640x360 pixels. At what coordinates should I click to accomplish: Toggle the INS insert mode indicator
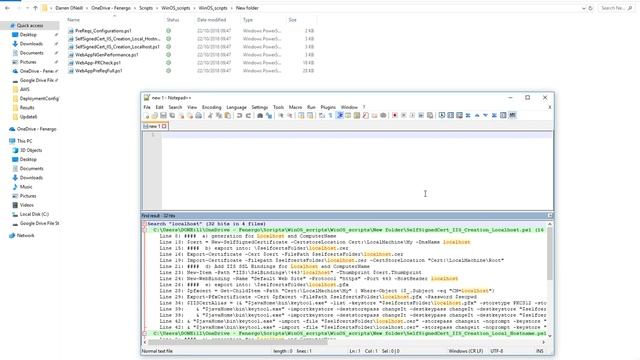tap(540, 351)
